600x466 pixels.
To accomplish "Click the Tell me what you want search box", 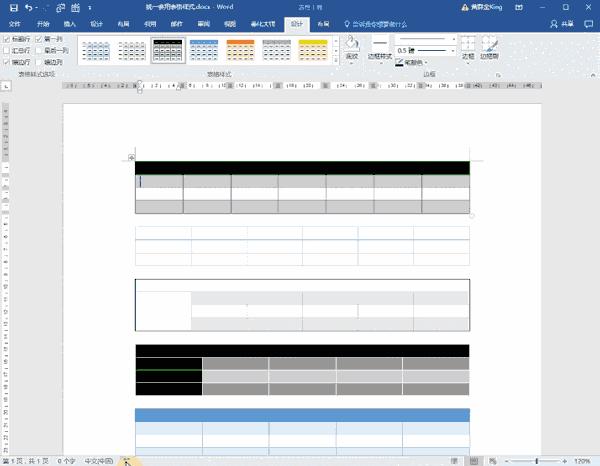I will pos(375,24).
